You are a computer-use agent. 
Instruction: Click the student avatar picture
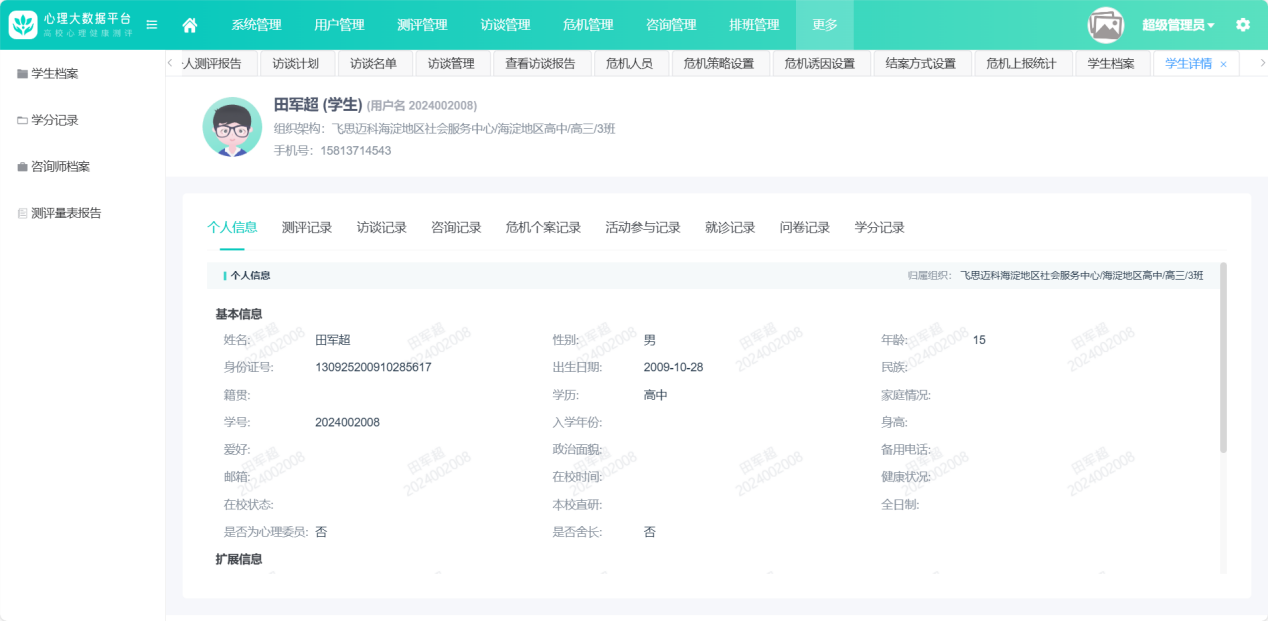pos(232,127)
